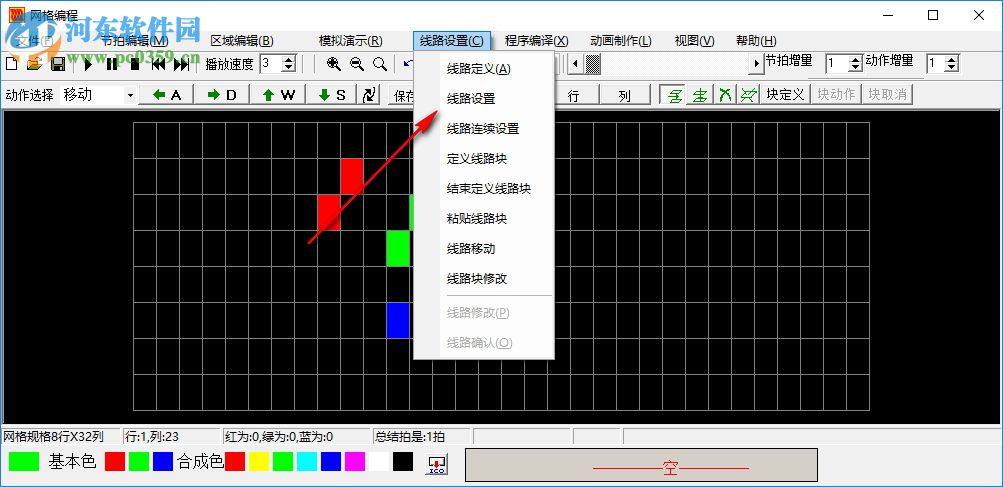Image resolution: width=1003 pixels, height=487 pixels.
Task: Click the beat scrollbar left arrow
Action: pyautogui.click(x=575, y=63)
